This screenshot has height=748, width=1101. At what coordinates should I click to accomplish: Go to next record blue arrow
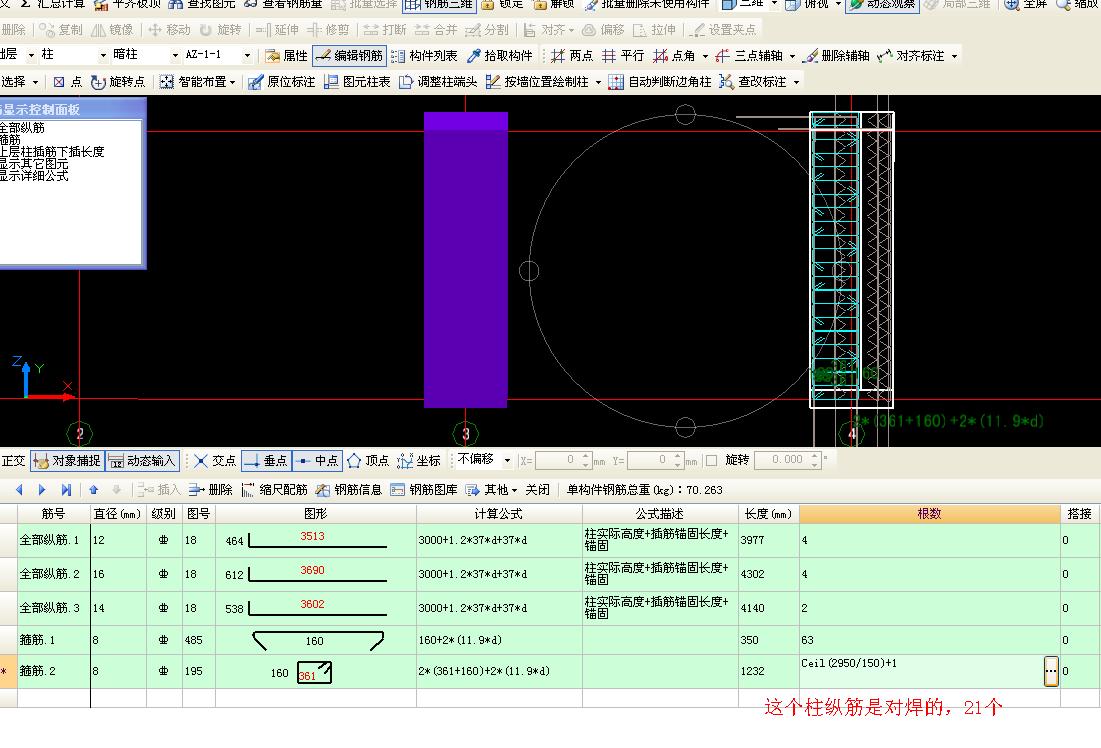click(x=42, y=490)
